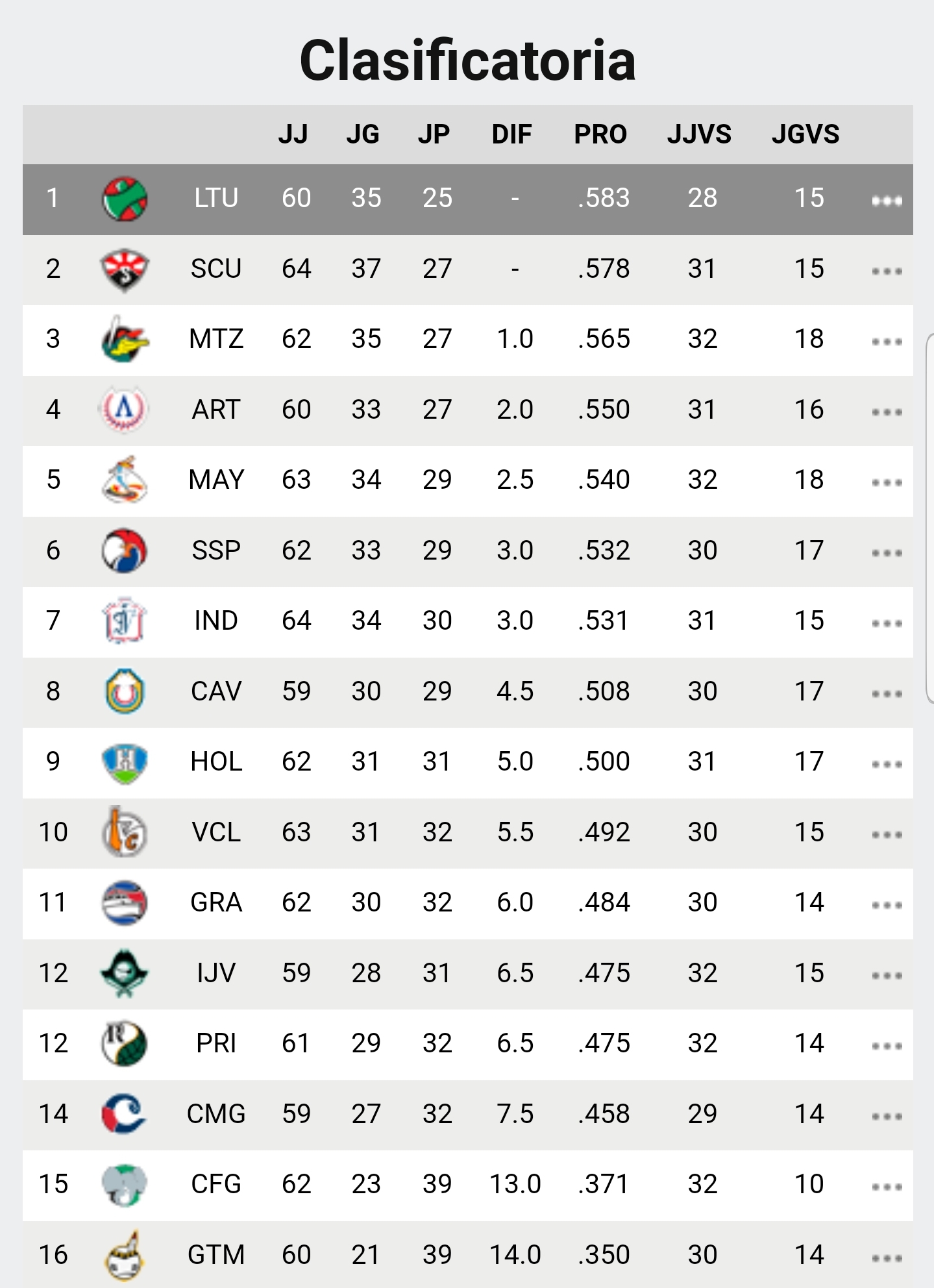
Task: Click the ART team logo
Action: pos(125,410)
